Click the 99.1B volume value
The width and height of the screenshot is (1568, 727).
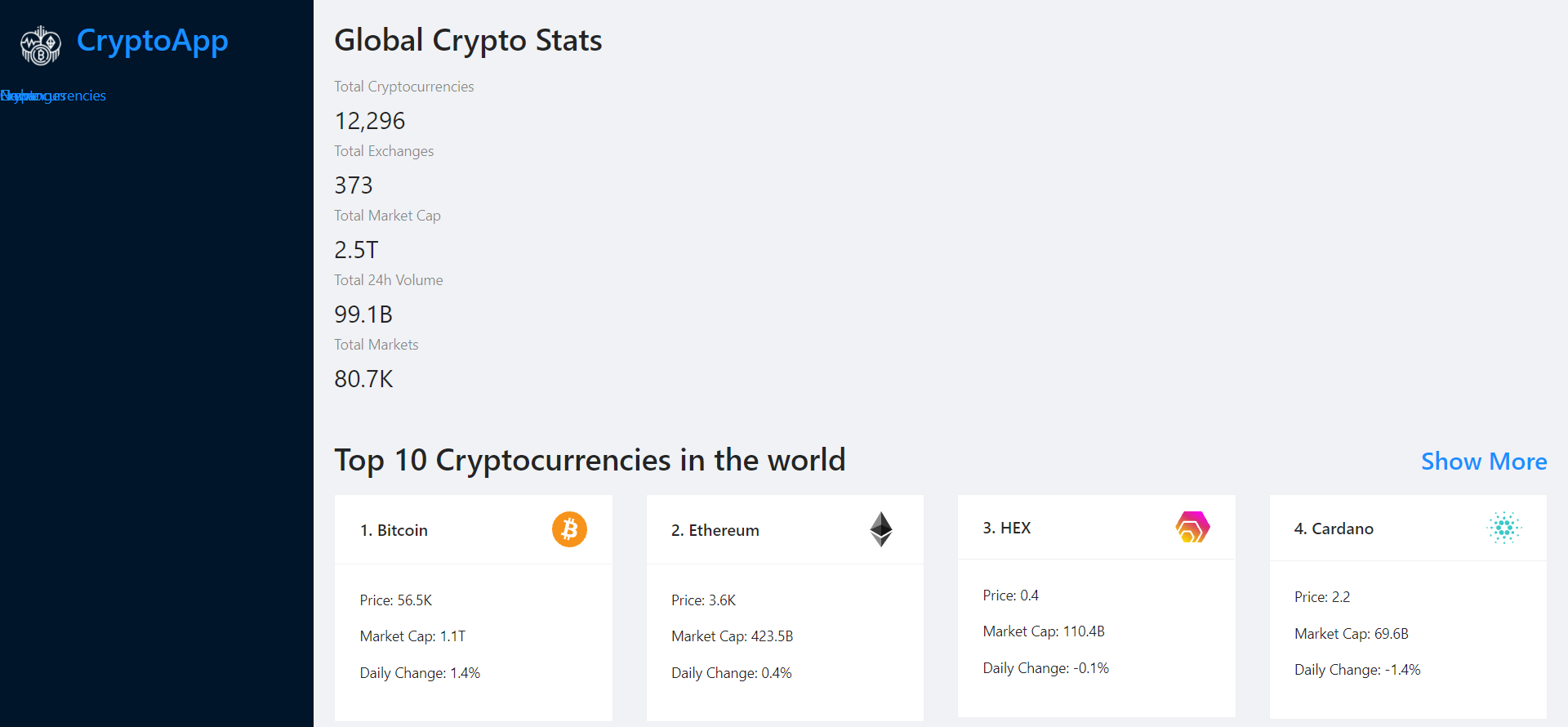(x=363, y=314)
